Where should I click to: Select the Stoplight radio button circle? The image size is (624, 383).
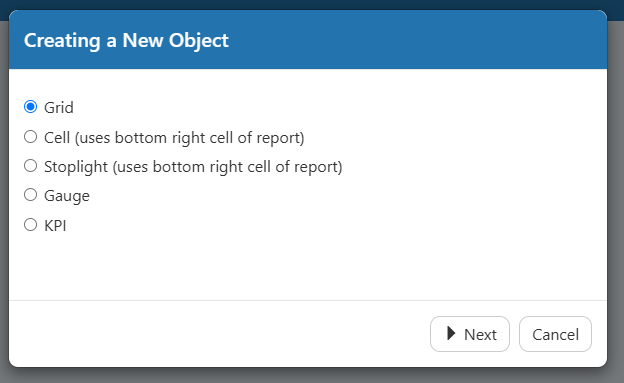[x=31, y=166]
